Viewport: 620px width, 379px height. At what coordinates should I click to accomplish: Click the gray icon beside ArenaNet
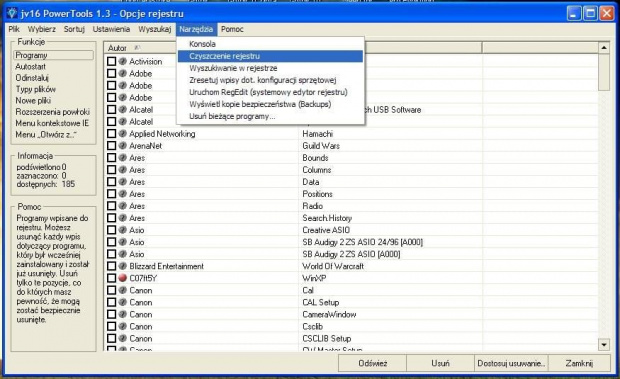pyautogui.click(x=123, y=145)
